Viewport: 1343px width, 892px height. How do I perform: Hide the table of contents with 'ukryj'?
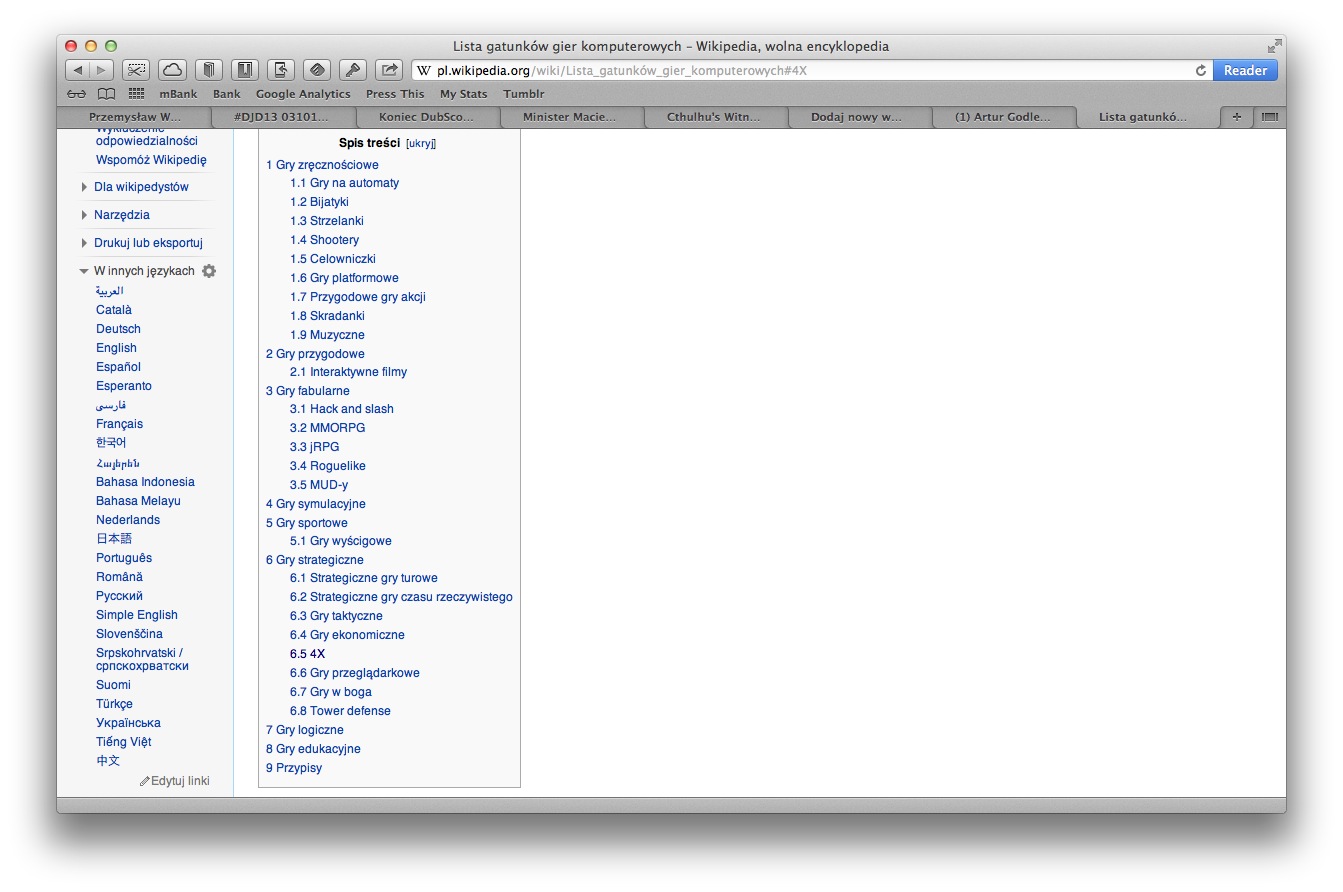[x=421, y=144]
